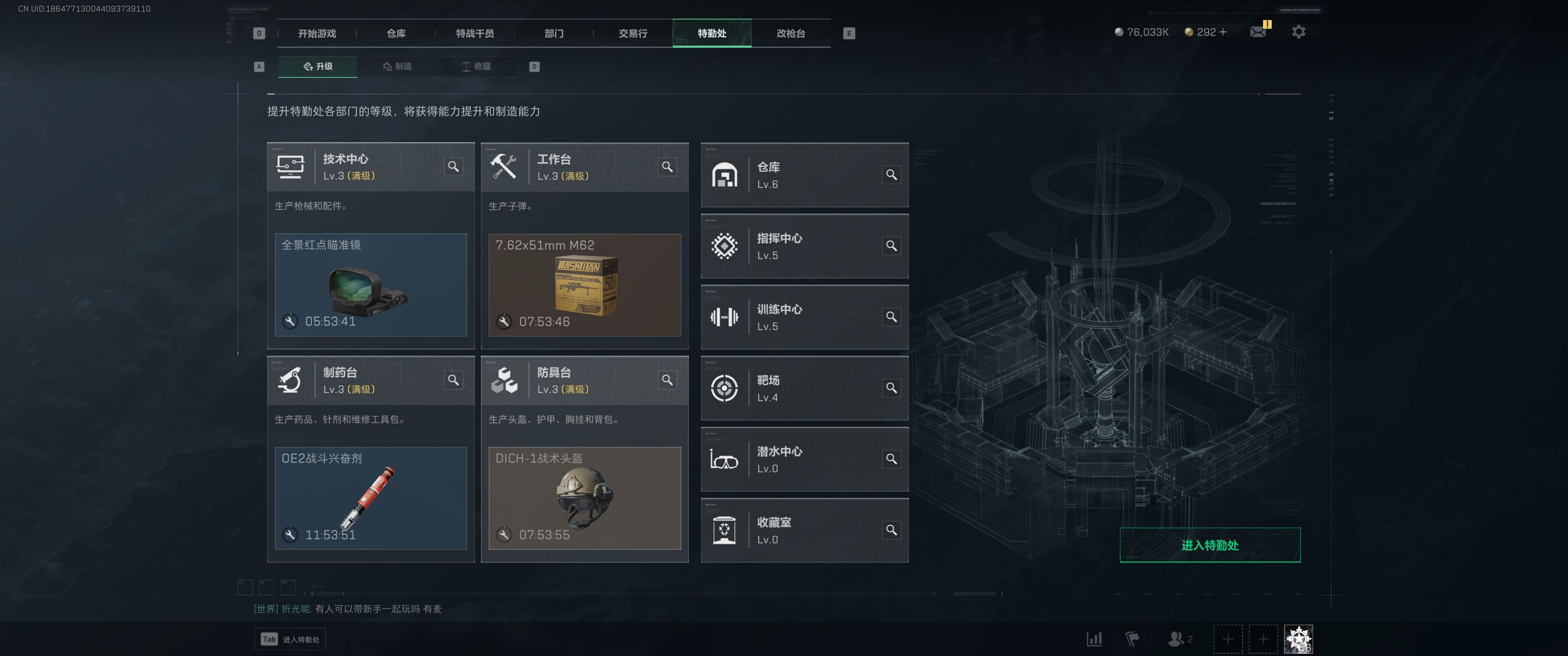Open the friends list icon
The width and height of the screenshot is (1568, 656).
pos(1180,639)
